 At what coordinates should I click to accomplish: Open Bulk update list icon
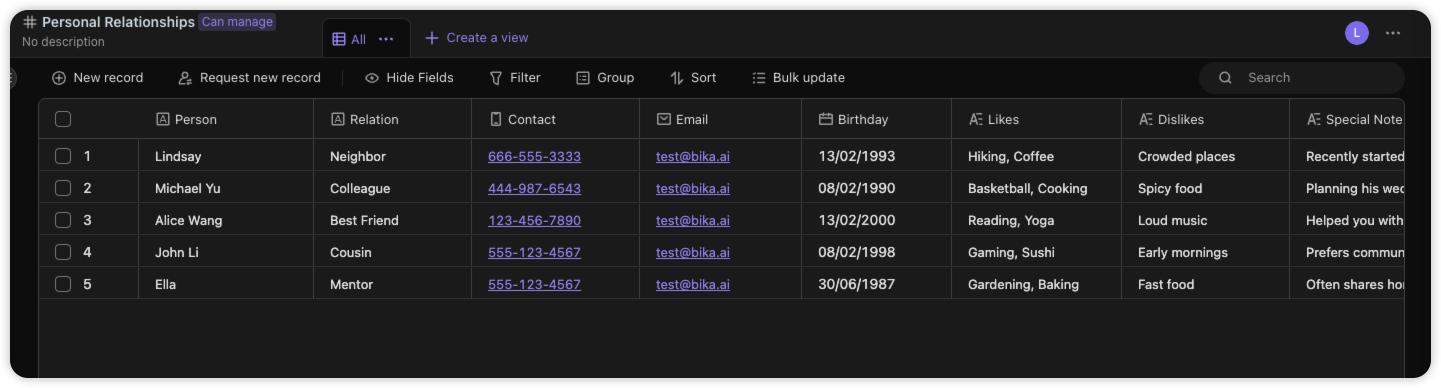tap(759, 78)
